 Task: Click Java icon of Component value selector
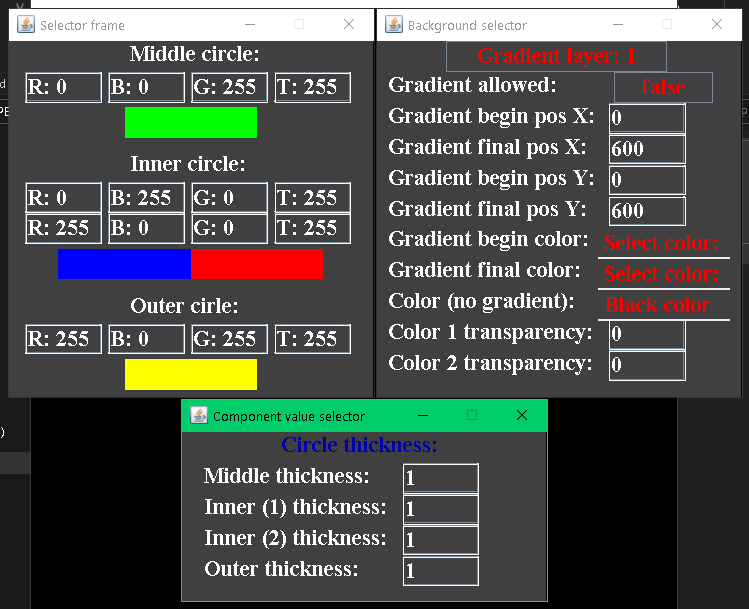tap(199, 416)
